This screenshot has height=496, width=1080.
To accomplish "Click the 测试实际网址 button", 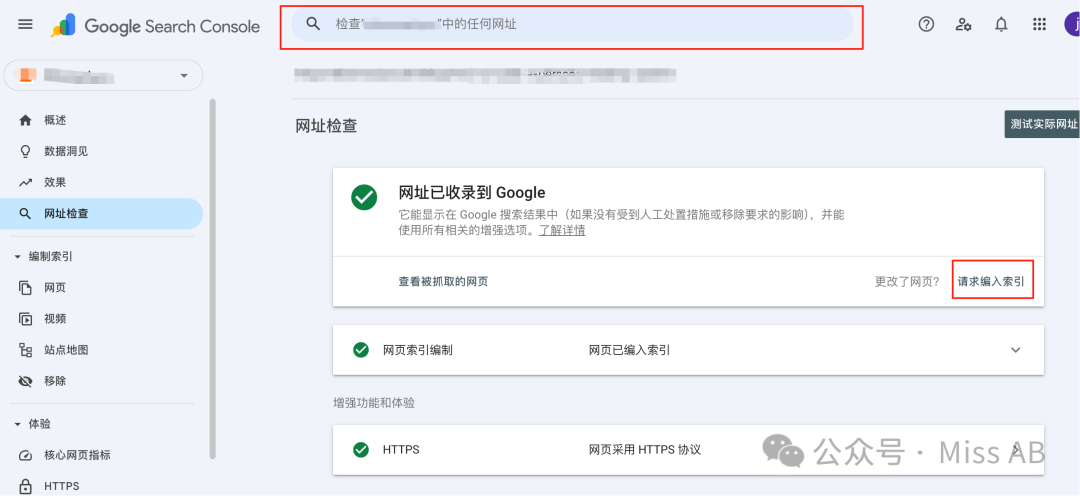I will pyautogui.click(x=1043, y=125).
